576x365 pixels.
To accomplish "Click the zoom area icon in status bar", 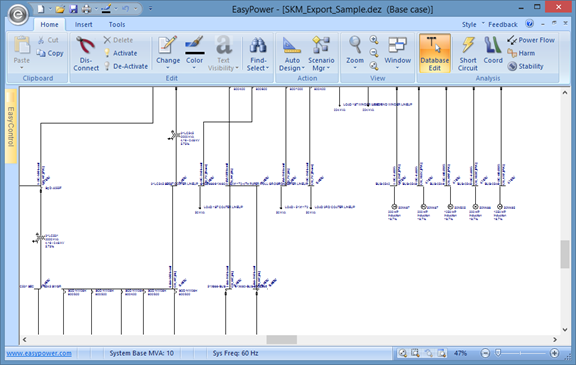I will 415,353.
